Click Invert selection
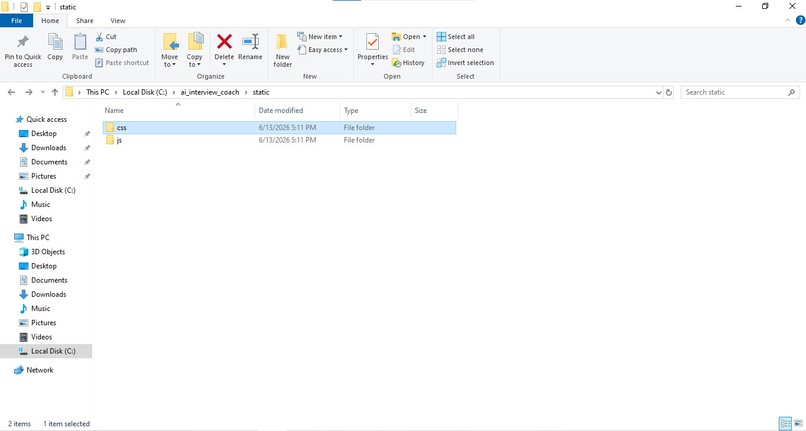Screen dimensions: 806x431 tap(465, 63)
